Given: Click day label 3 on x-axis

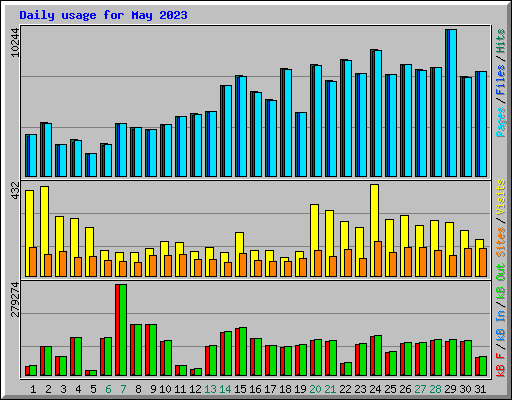Looking at the screenshot, I should (x=63, y=389).
